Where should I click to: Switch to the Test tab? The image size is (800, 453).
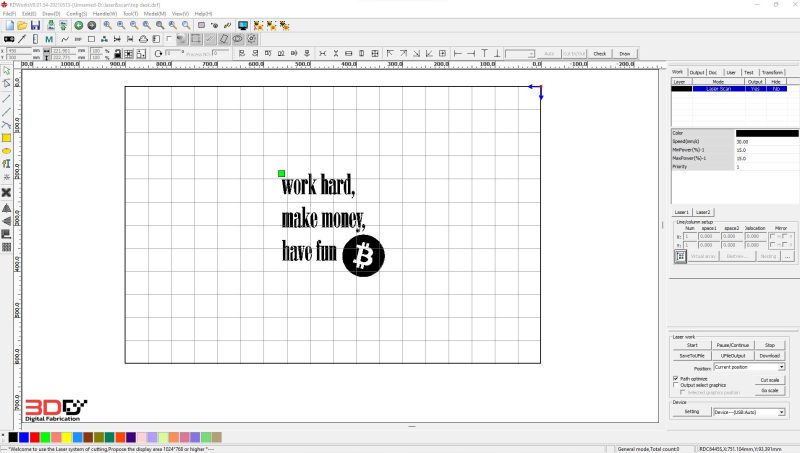point(748,72)
